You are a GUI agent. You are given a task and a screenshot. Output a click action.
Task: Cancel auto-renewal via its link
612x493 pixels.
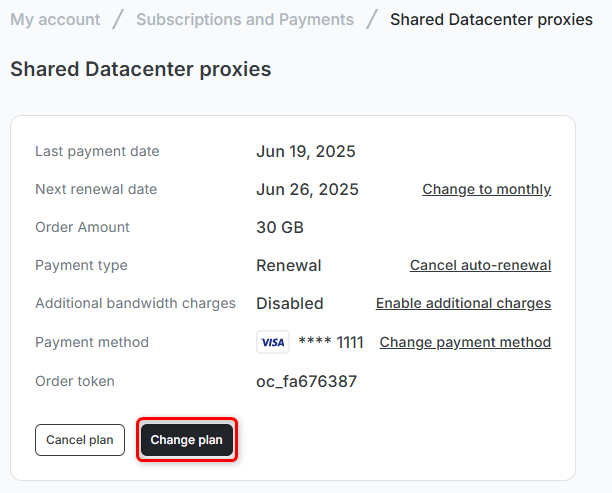tap(480, 265)
